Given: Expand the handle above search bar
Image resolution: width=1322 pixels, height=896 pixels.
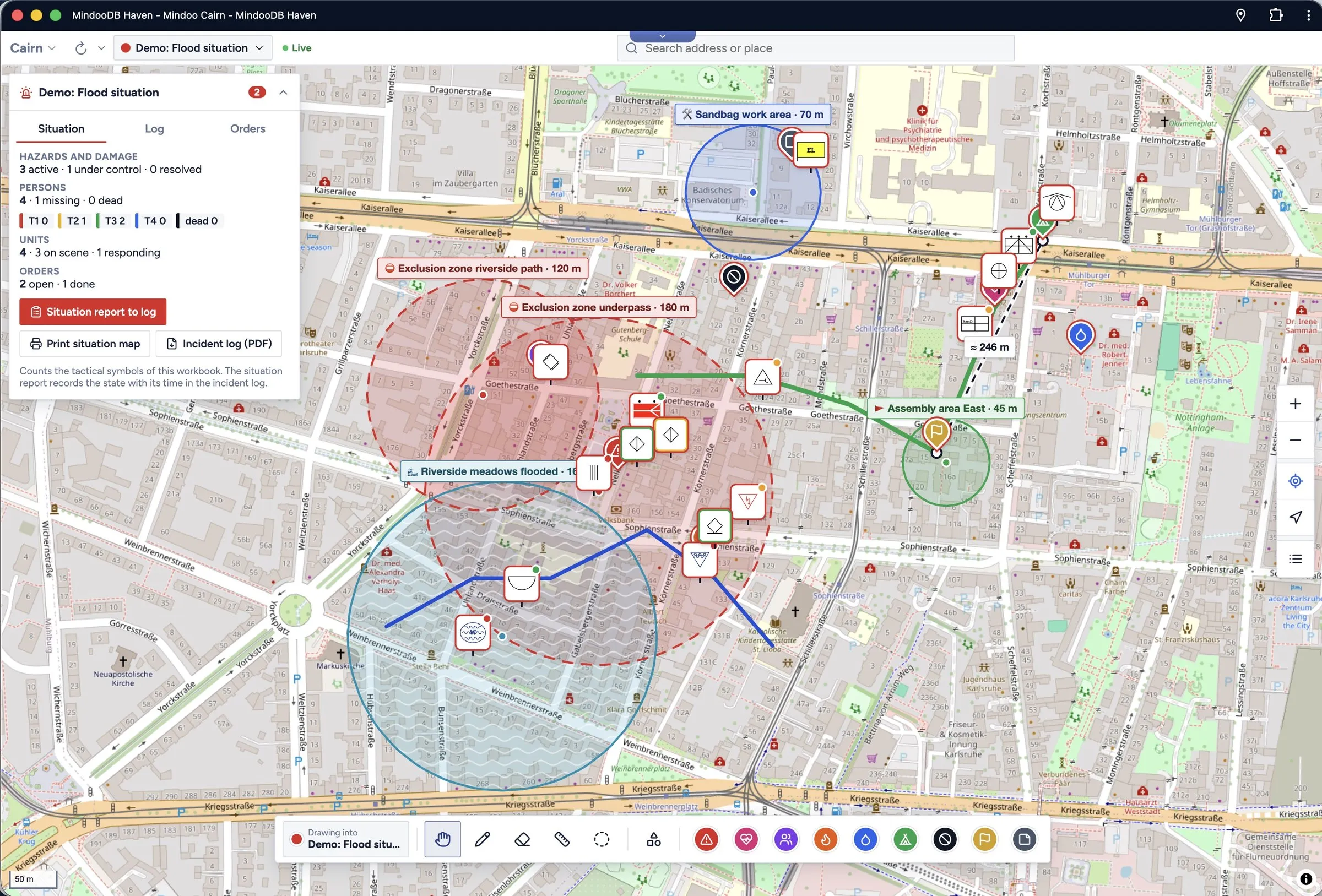Looking at the screenshot, I should pyautogui.click(x=662, y=36).
